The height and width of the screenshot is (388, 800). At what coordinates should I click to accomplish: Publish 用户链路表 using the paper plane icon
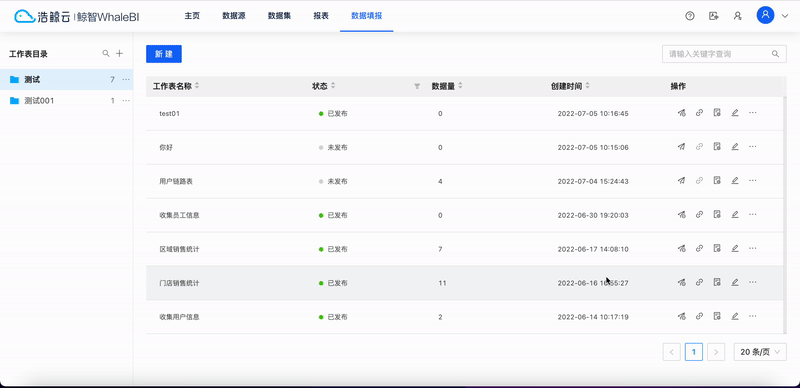(681, 180)
